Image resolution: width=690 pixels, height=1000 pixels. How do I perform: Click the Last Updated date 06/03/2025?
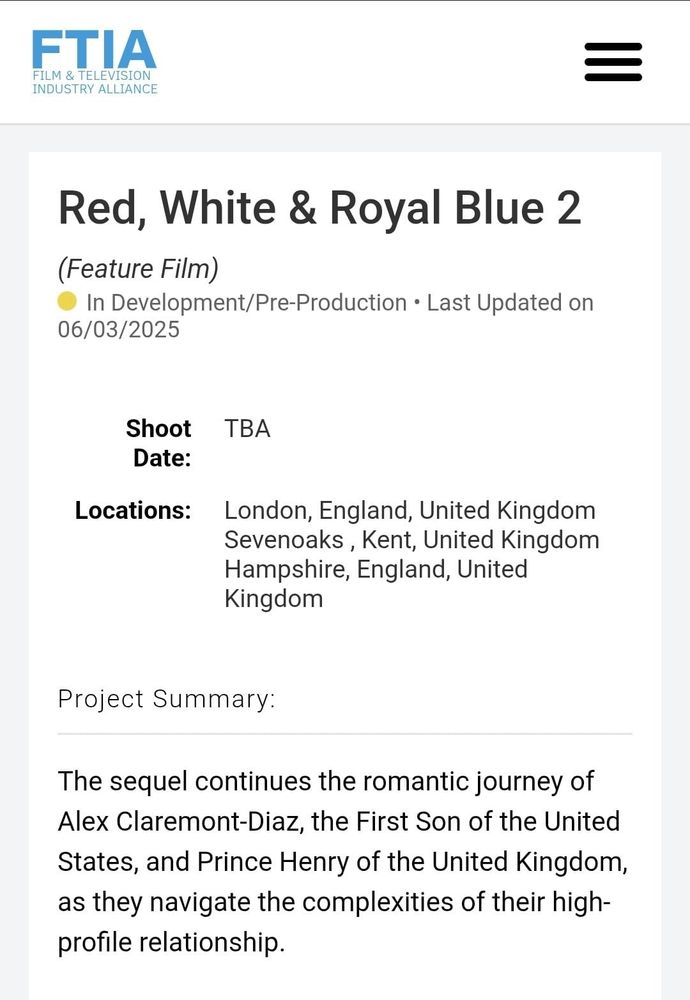coord(119,329)
